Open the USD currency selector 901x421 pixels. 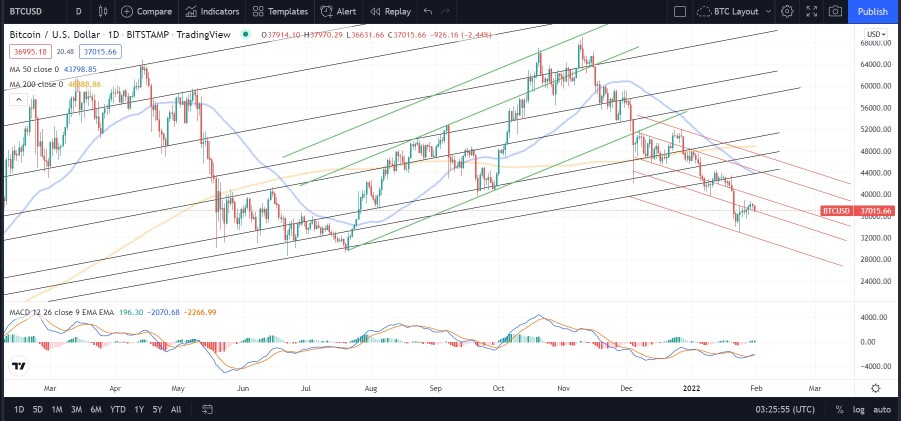(876, 34)
